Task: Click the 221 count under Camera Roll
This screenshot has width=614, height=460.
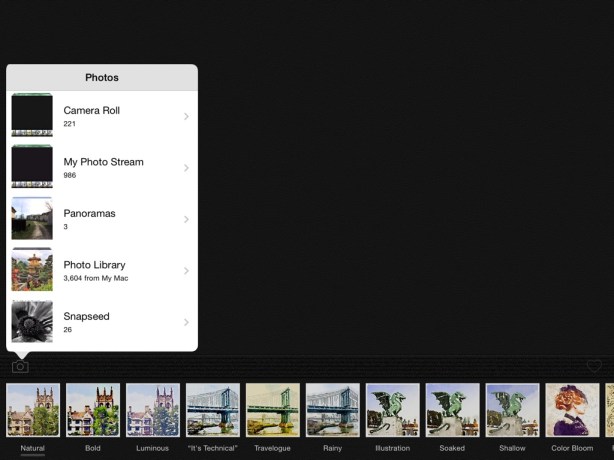Action: pyautogui.click(x=69, y=124)
